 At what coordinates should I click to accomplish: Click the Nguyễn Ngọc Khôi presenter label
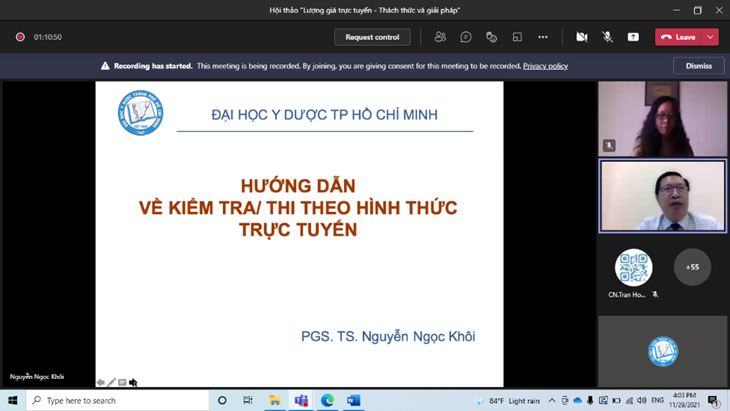pyautogui.click(x=37, y=377)
